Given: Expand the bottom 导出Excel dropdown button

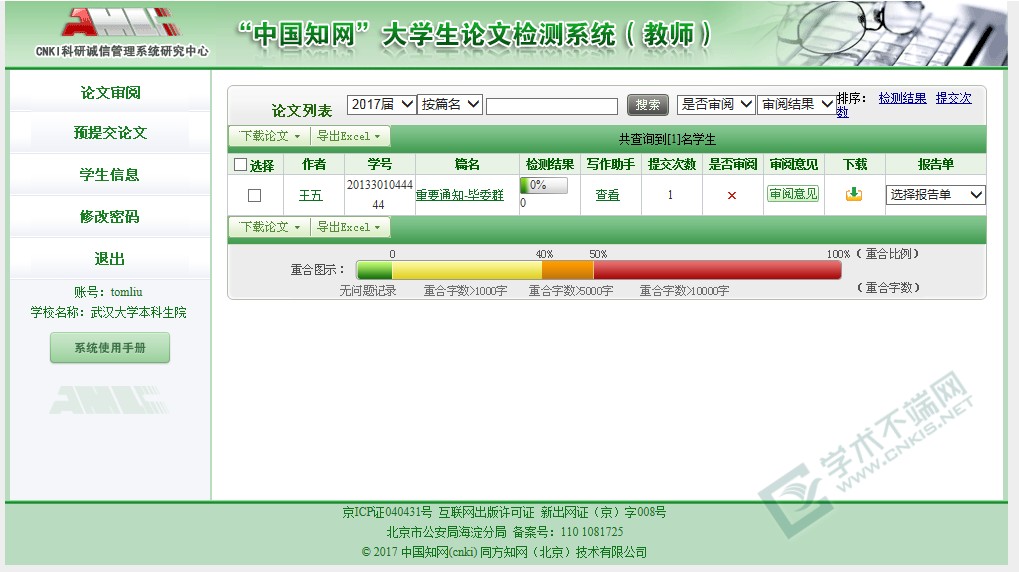Looking at the screenshot, I should click(350, 227).
